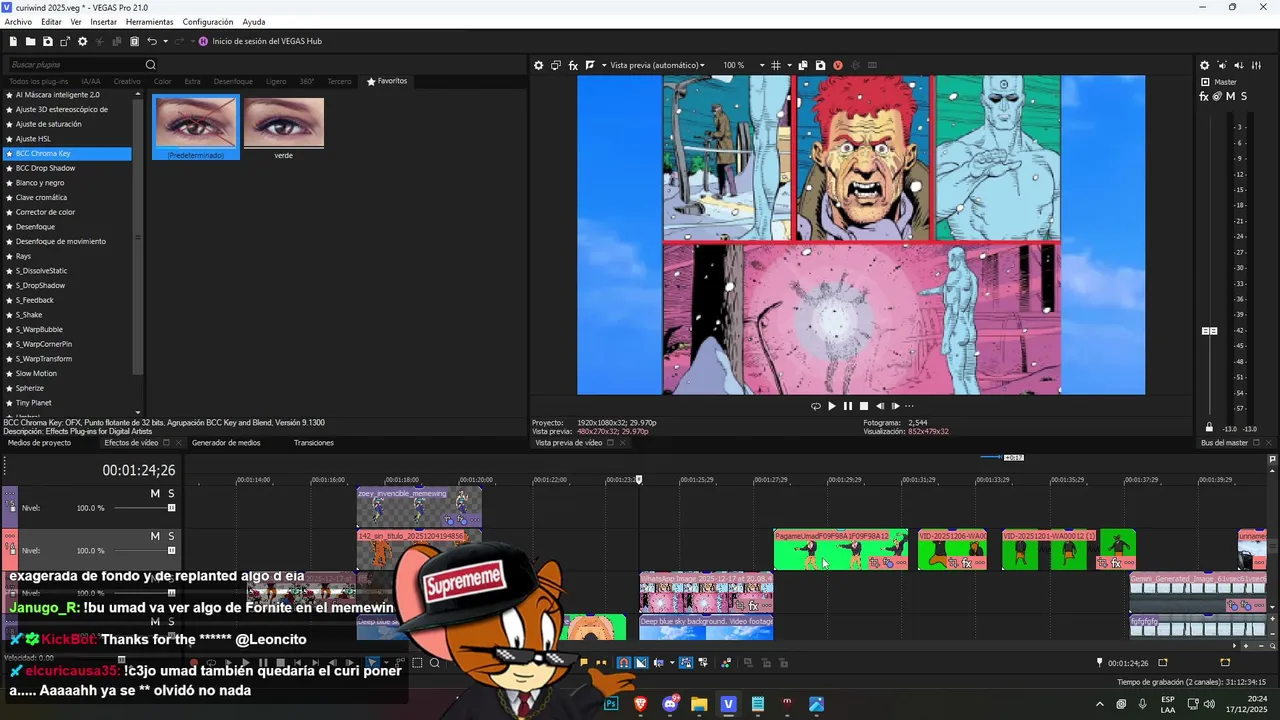Click the paste clipboard icon in the toolbar
The width and height of the screenshot is (1280, 720).
point(134,41)
